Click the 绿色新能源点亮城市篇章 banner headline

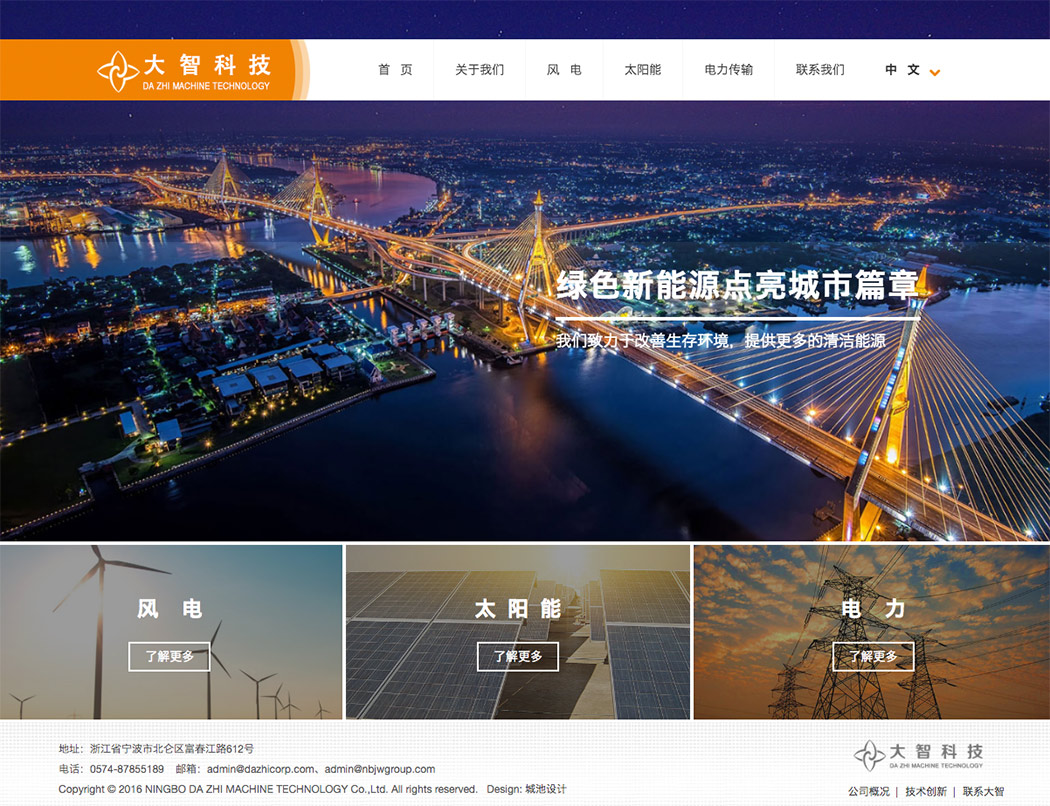point(737,286)
